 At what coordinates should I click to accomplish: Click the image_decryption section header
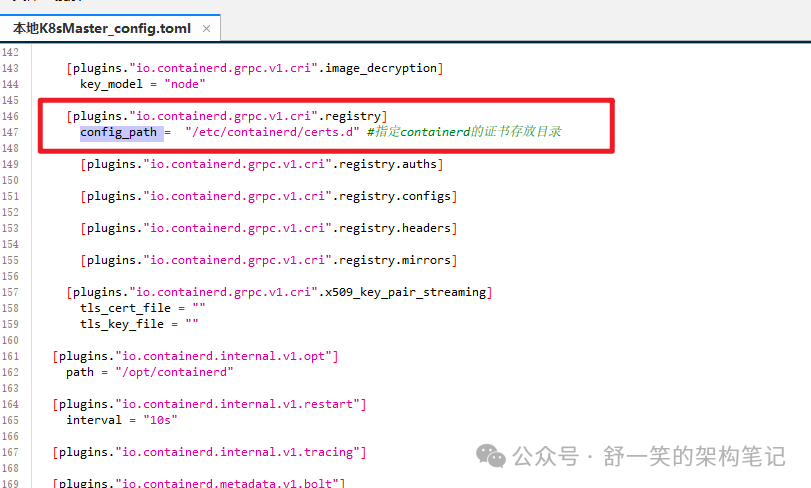tap(254, 68)
